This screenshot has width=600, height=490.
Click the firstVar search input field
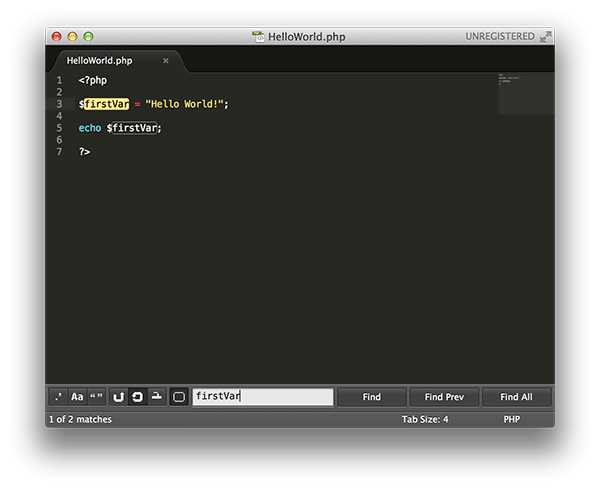tap(262, 397)
